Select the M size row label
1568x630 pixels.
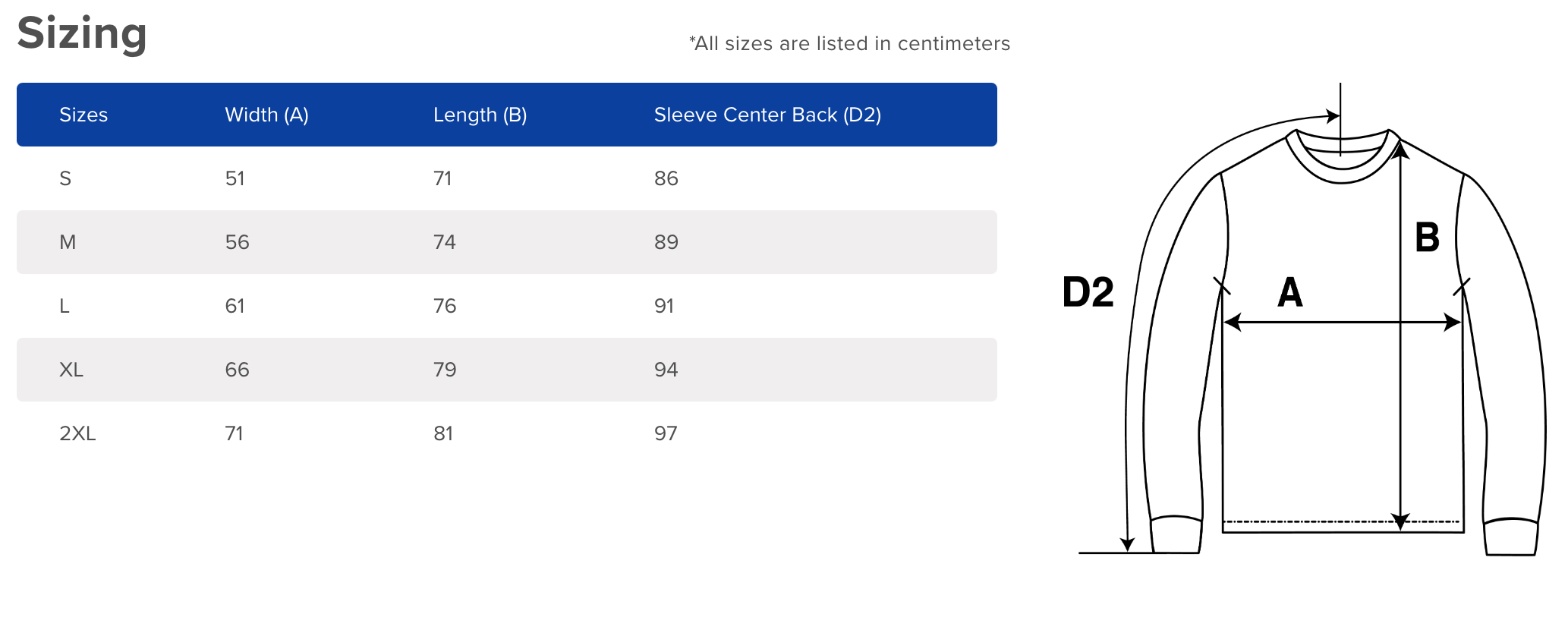[68, 242]
